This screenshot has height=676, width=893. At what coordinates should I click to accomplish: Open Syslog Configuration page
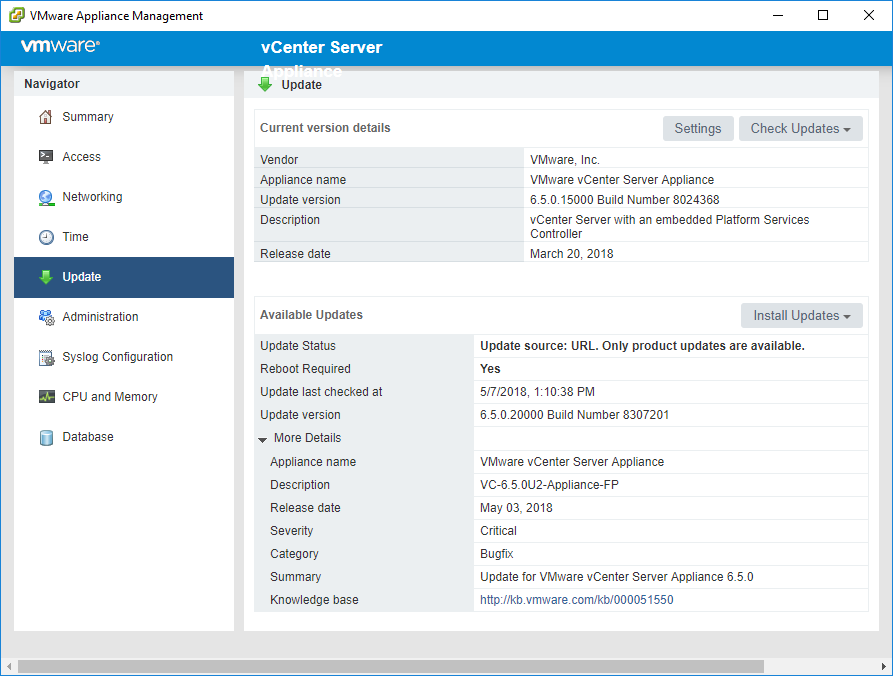coord(124,357)
